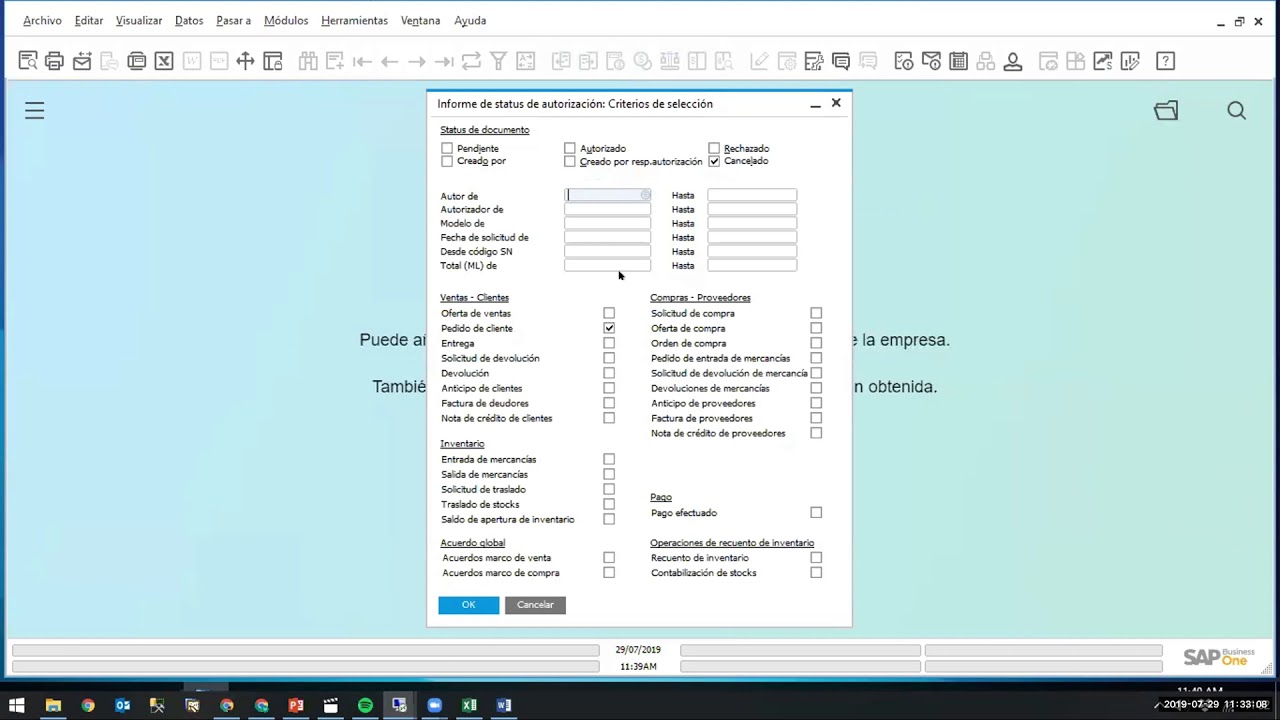Check the Oferta de ventas checkbox

[x=609, y=313]
